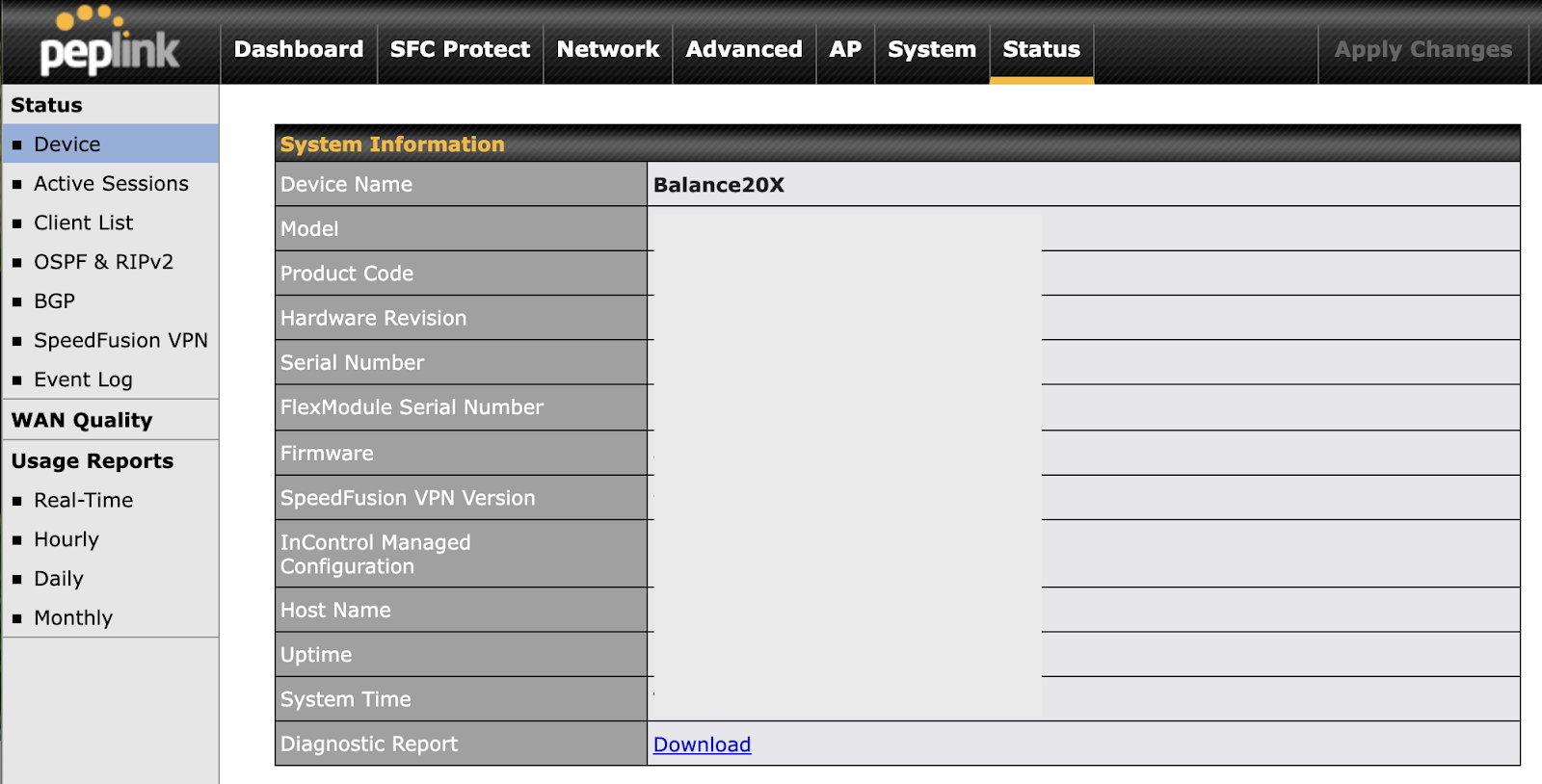The width and height of the screenshot is (1542, 784).
Task: Select the Status tab
Action: pyautogui.click(x=1042, y=49)
